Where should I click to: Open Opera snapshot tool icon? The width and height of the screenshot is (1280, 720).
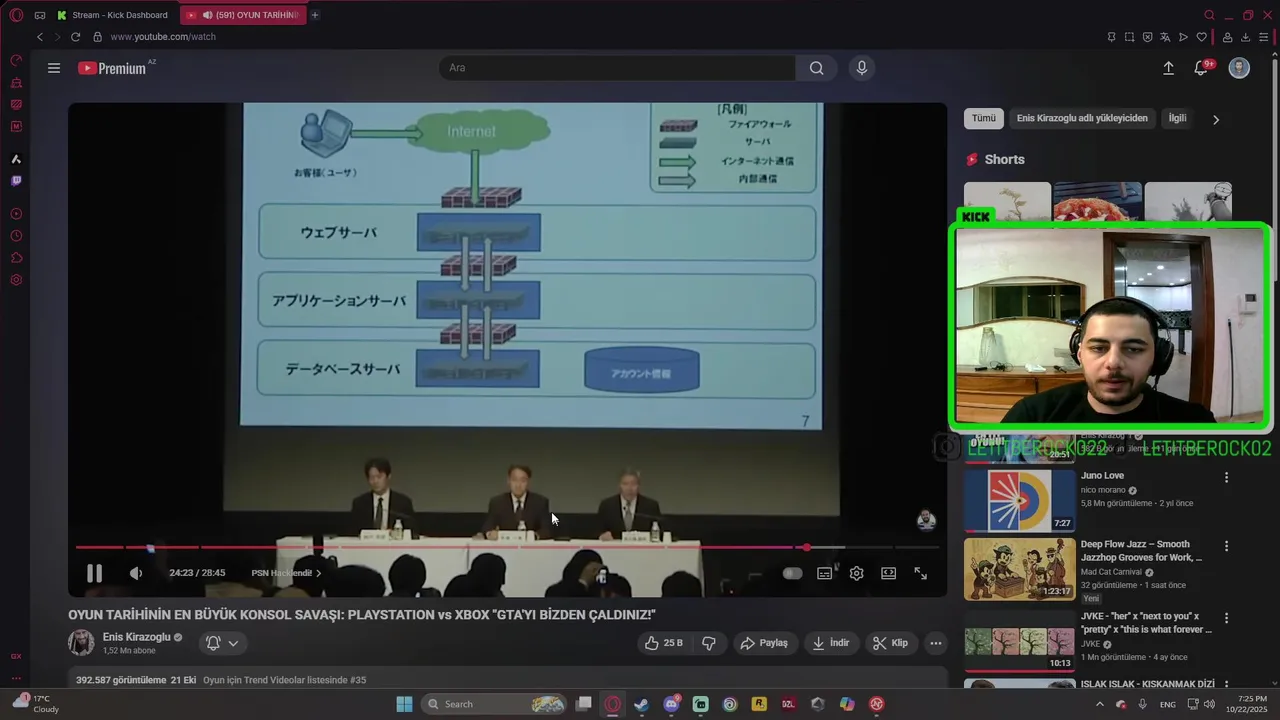coord(1129,37)
